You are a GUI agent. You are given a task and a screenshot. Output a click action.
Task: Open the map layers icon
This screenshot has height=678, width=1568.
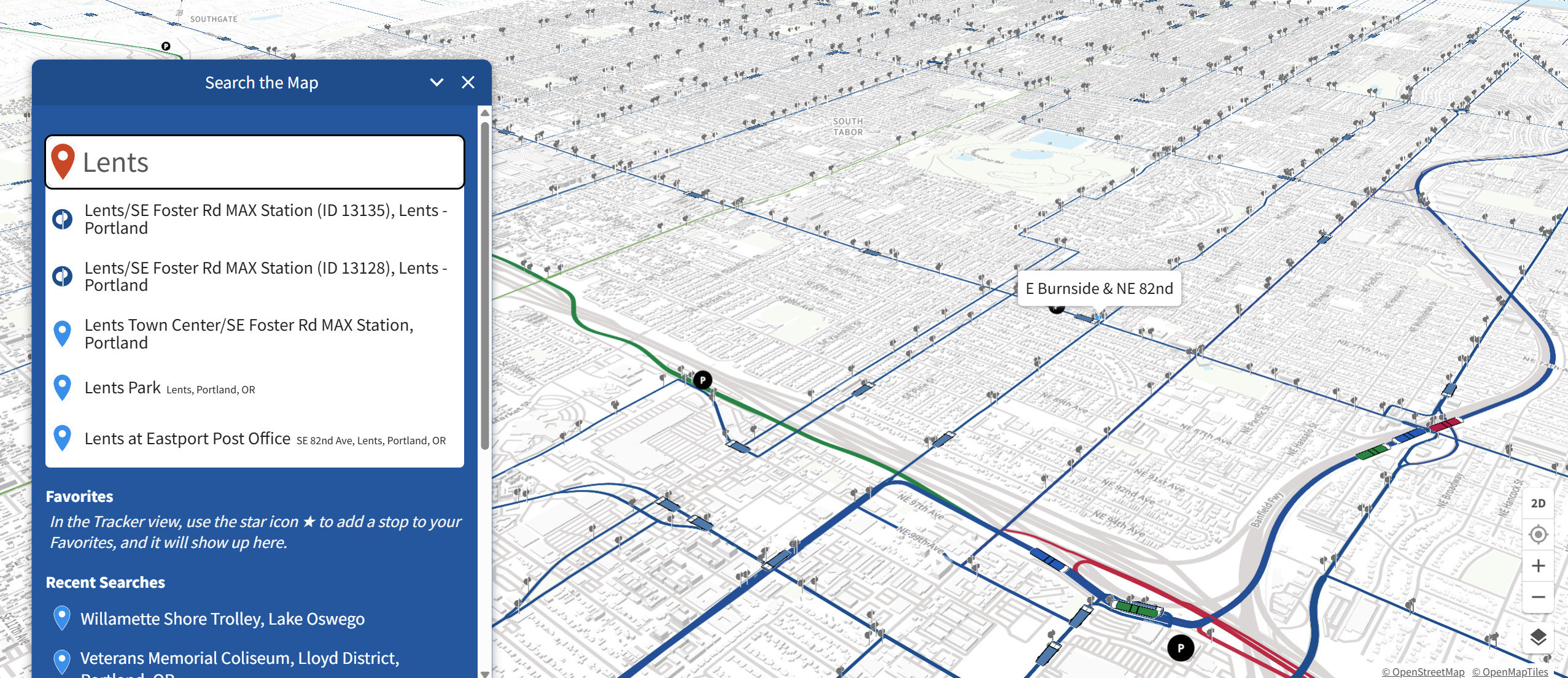(x=1538, y=637)
